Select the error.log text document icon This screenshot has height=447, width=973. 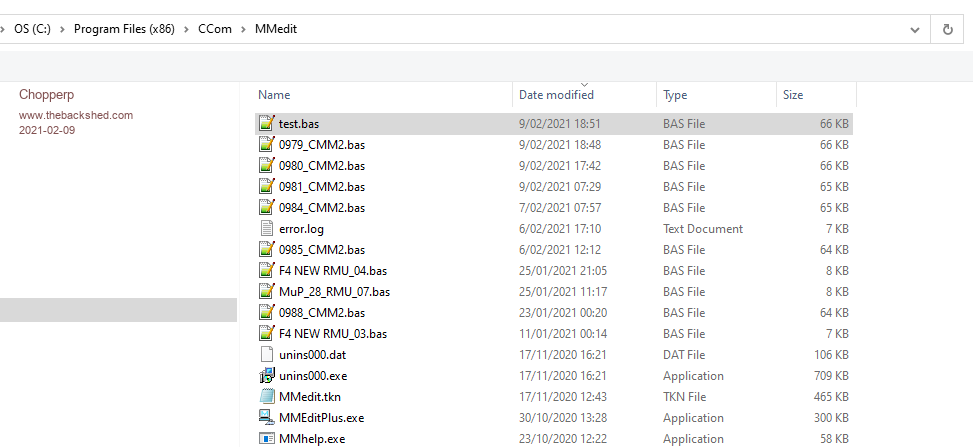266,229
